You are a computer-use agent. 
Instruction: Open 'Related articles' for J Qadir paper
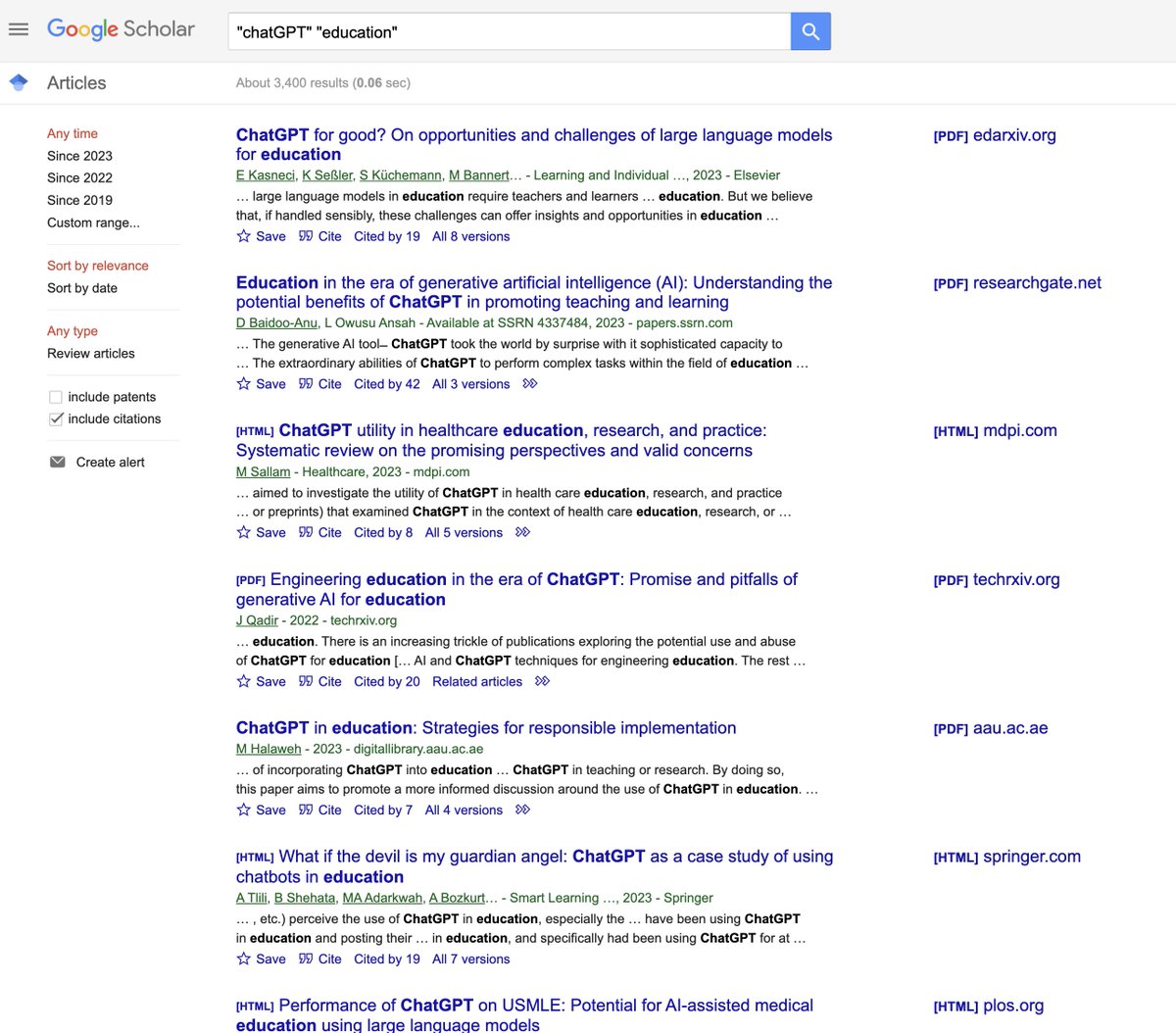click(477, 681)
